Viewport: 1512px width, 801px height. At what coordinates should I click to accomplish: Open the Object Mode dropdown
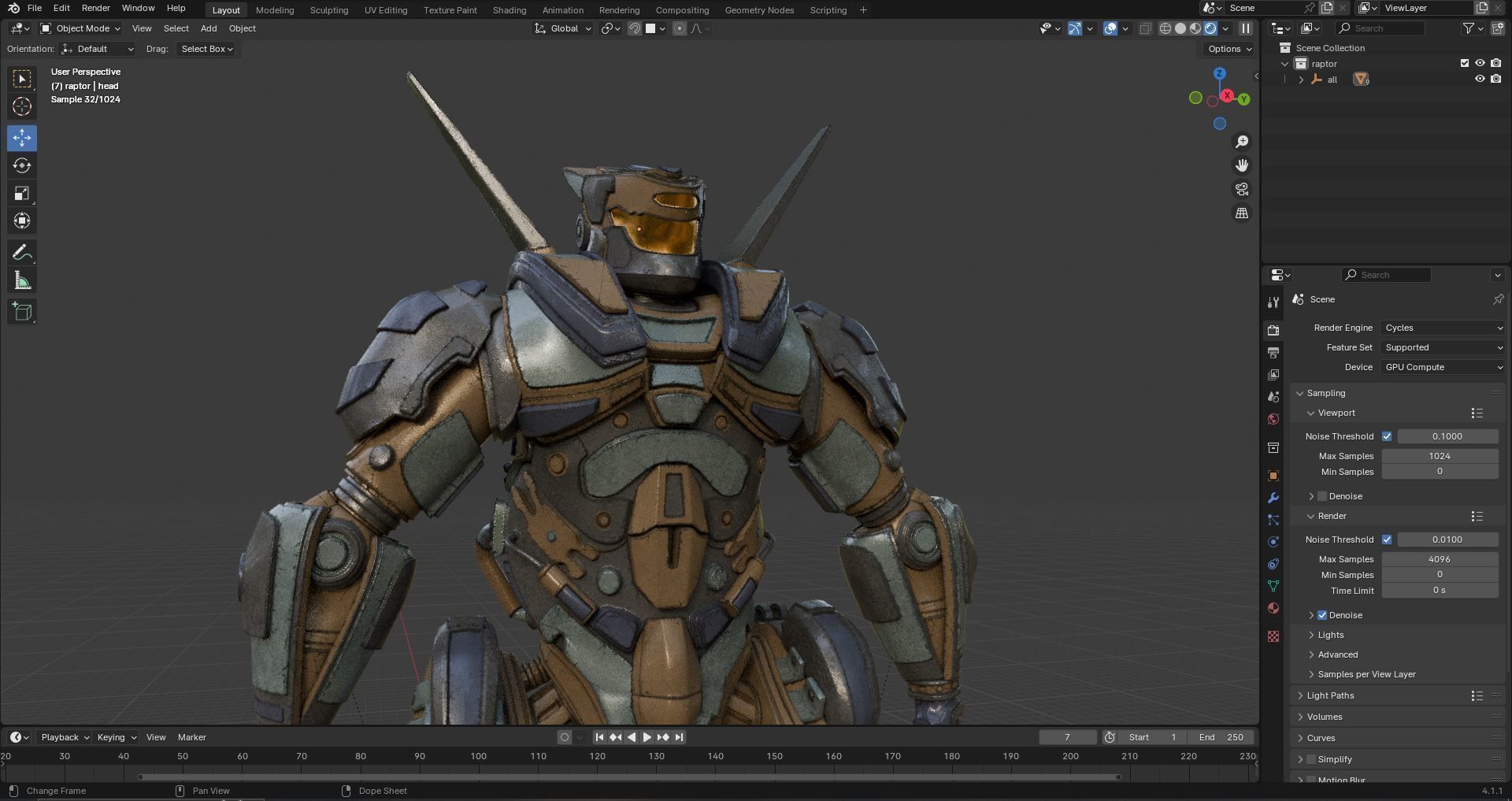(80, 28)
